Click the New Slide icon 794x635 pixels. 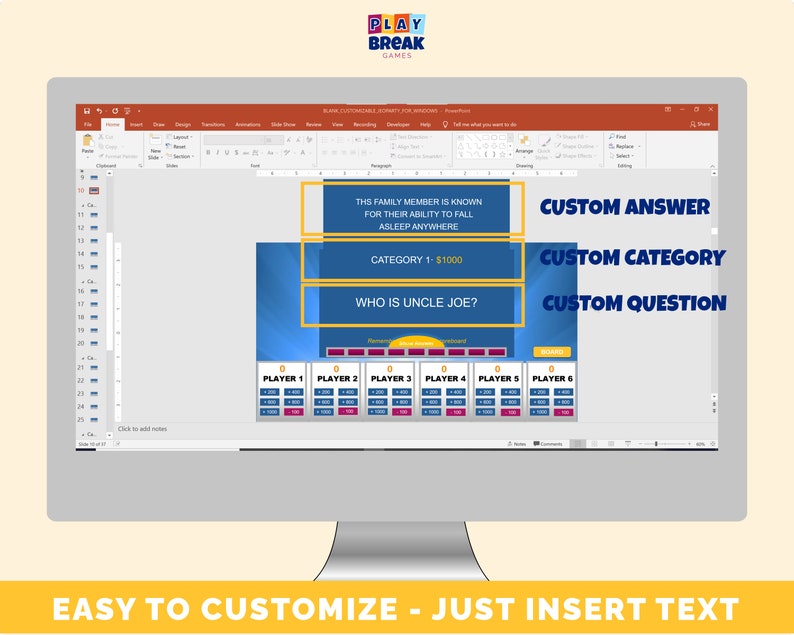click(155, 140)
